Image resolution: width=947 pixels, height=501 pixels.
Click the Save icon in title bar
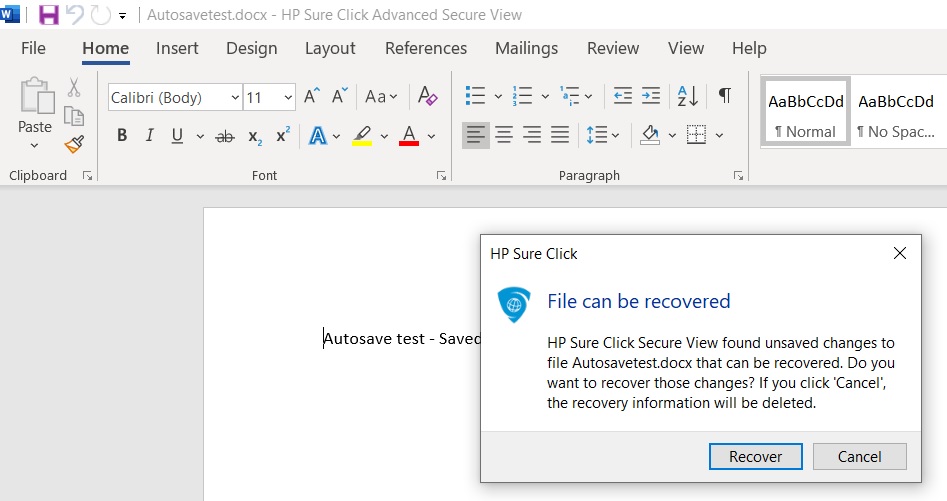pos(49,14)
